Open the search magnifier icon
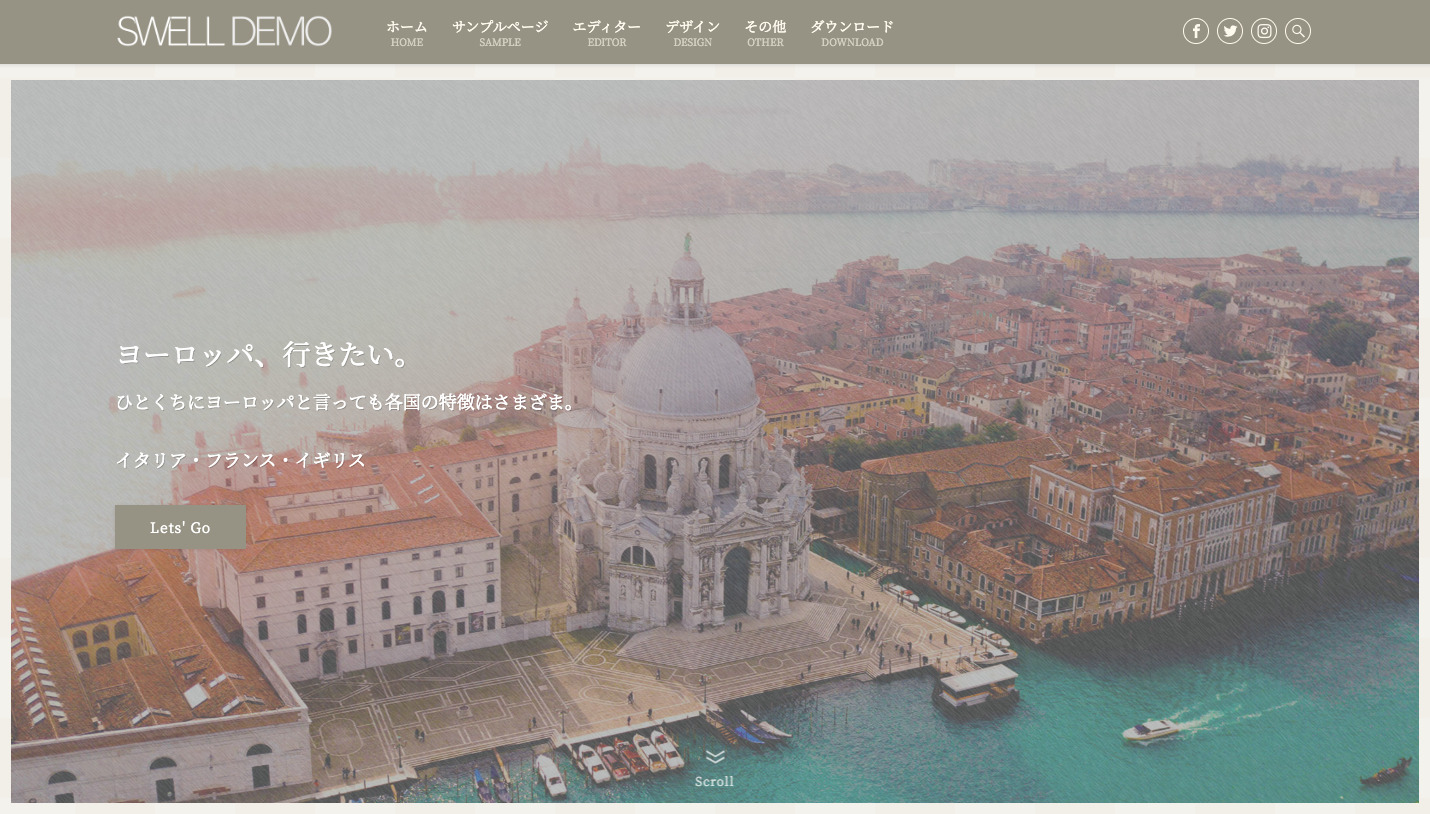1430x814 pixels. point(1298,31)
